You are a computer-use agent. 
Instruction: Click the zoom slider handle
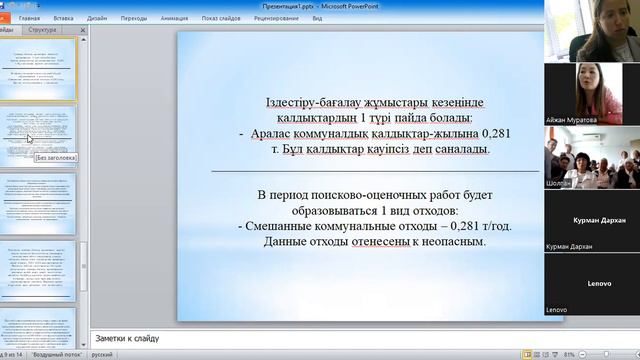click(x=606, y=355)
